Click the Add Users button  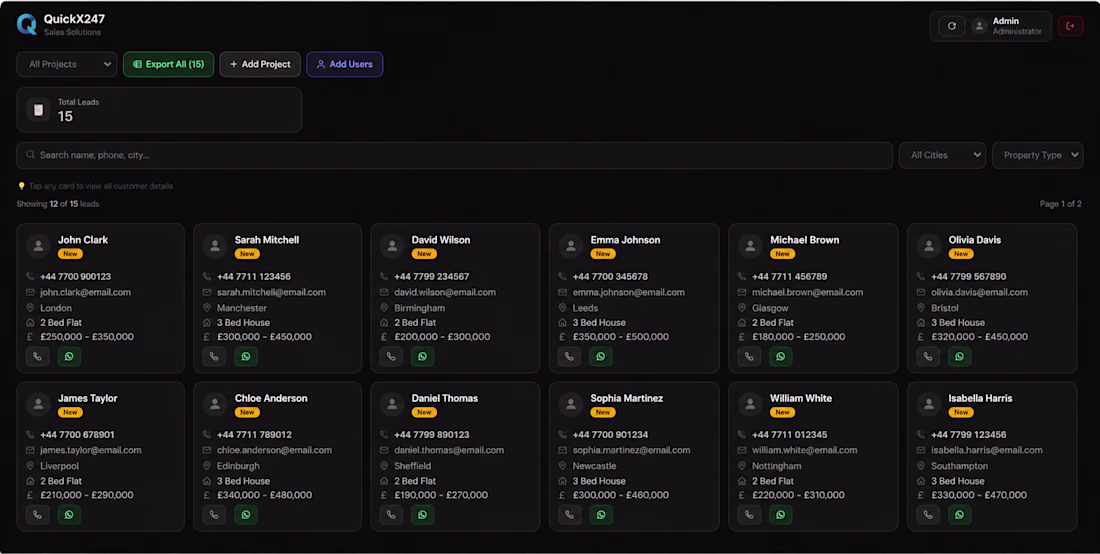coord(344,64)
